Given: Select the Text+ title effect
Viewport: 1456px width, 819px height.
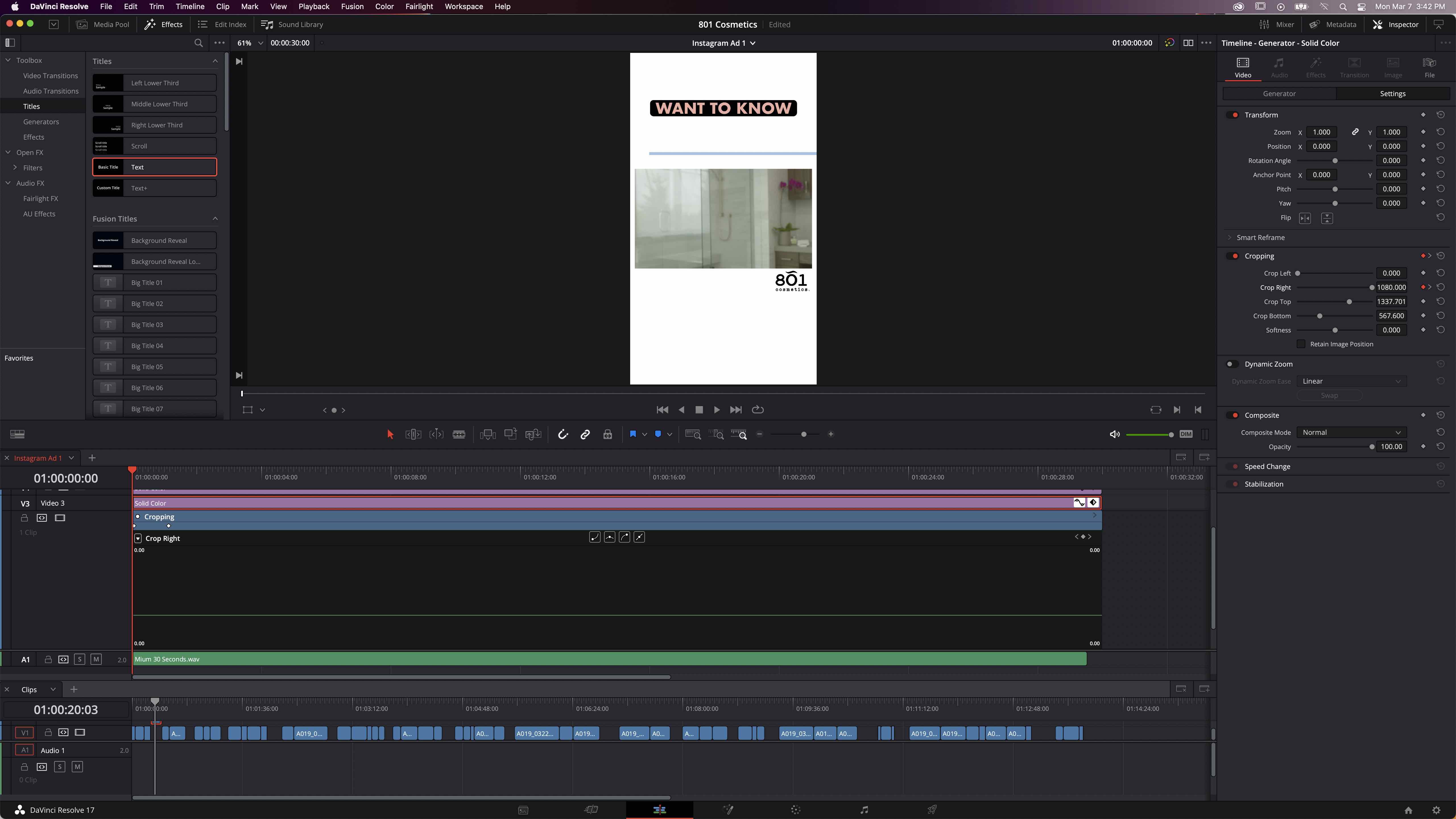Looking at the screenshot, I should (x=154, y=188).
